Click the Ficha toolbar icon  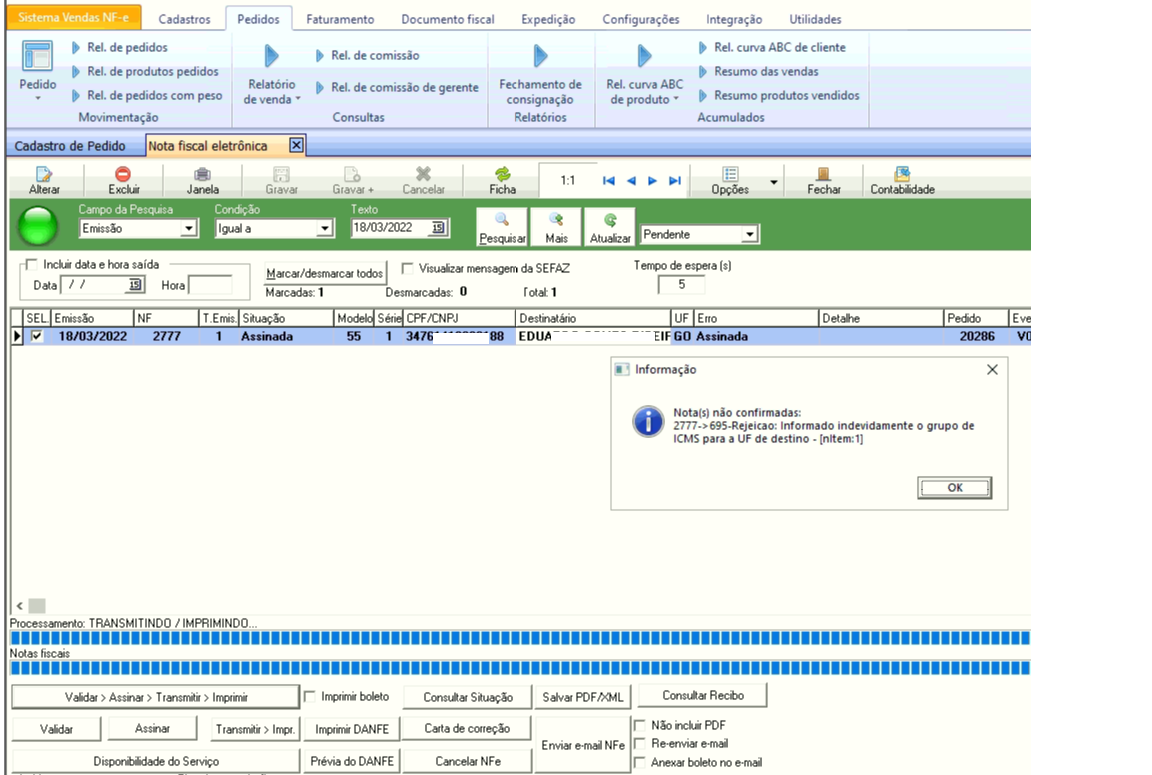pyautogui.click(x=502, y=174)
